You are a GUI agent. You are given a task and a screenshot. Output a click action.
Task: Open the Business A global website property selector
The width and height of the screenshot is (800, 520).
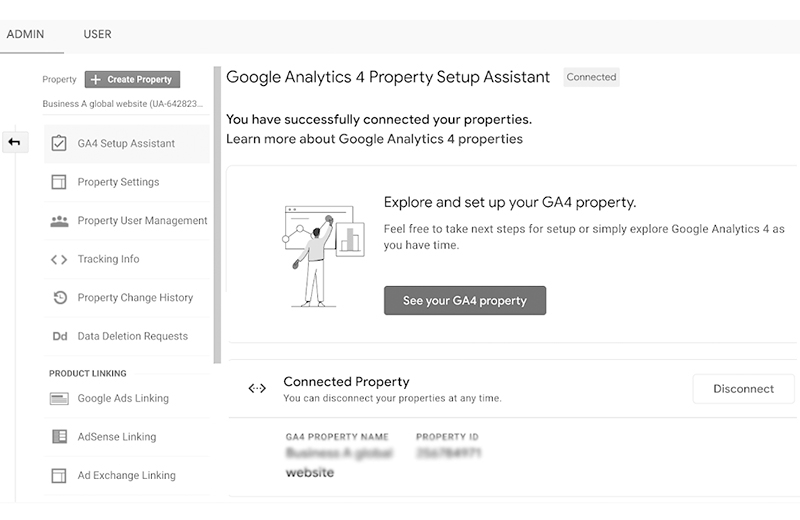pos(122,104)
